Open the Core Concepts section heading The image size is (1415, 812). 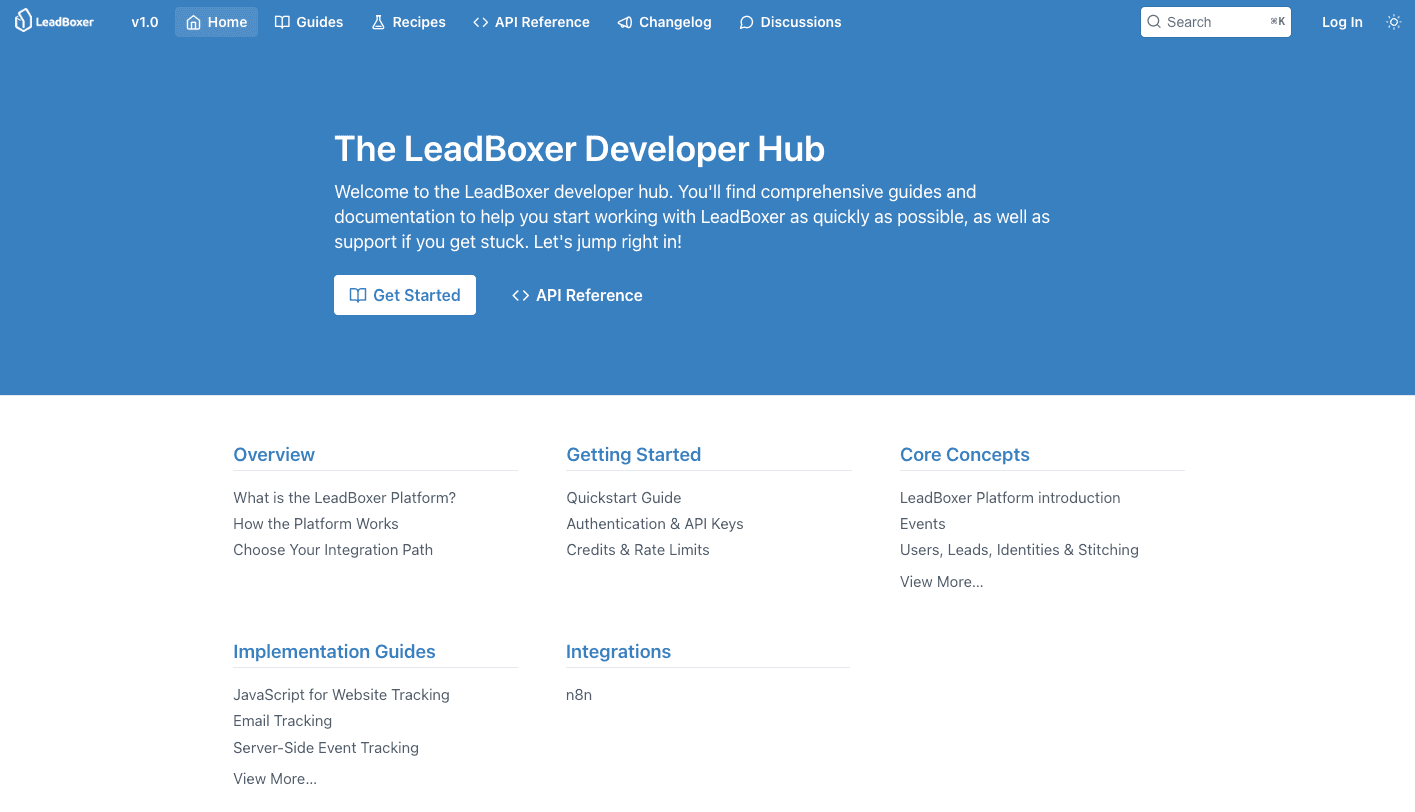pyautogui.click(x=965, y=455)
